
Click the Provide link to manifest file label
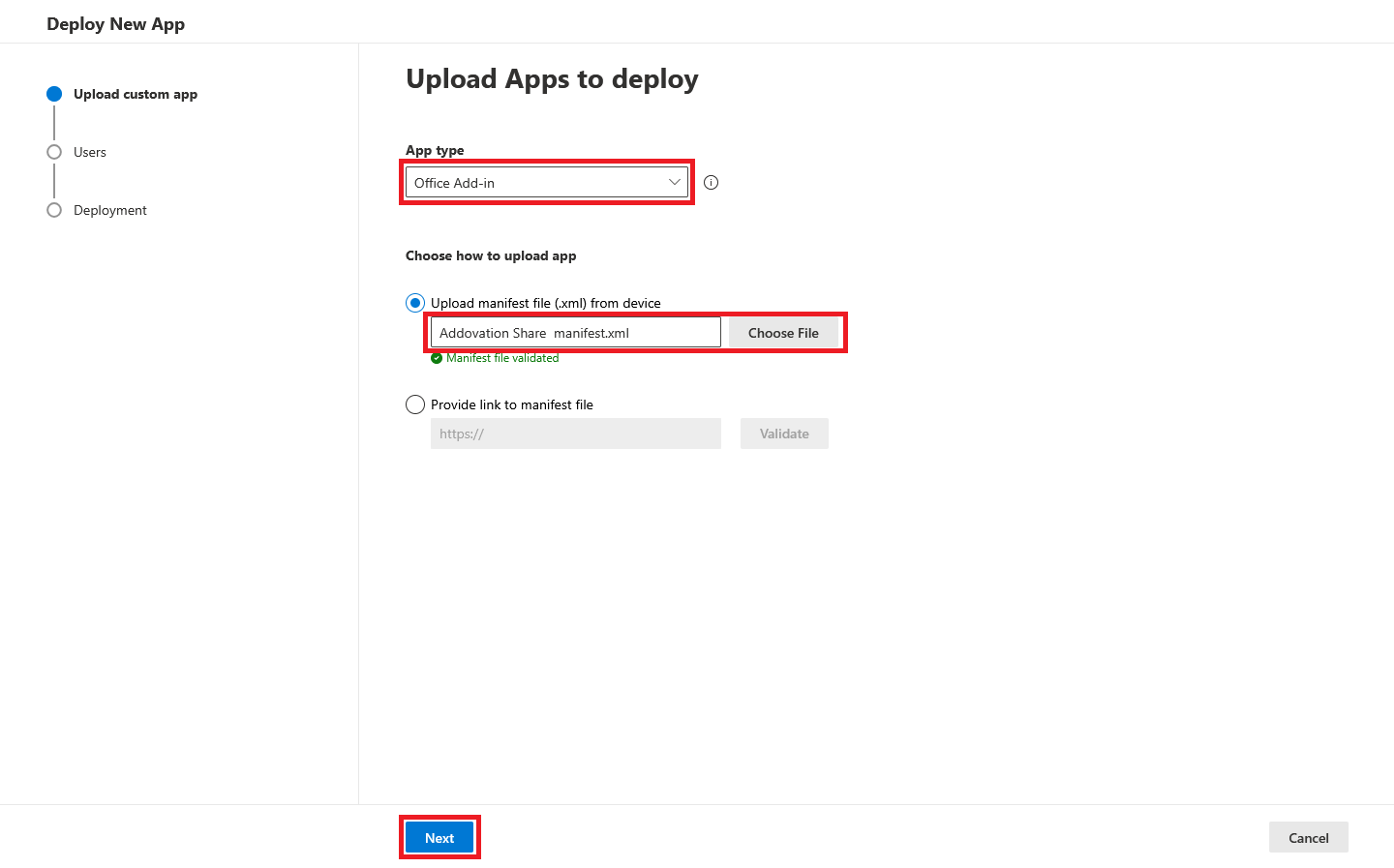tap(512, 404)
